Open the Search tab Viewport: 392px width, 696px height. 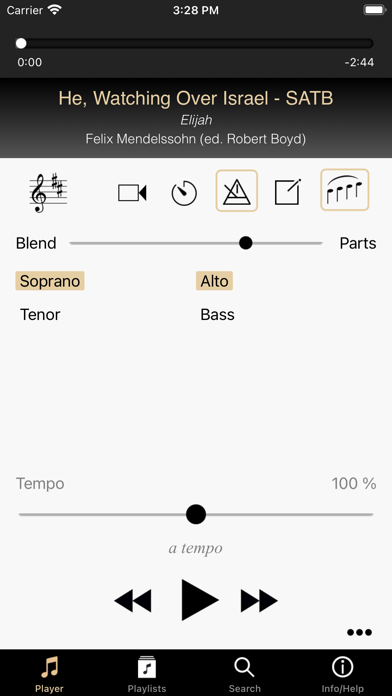[245, 674]
